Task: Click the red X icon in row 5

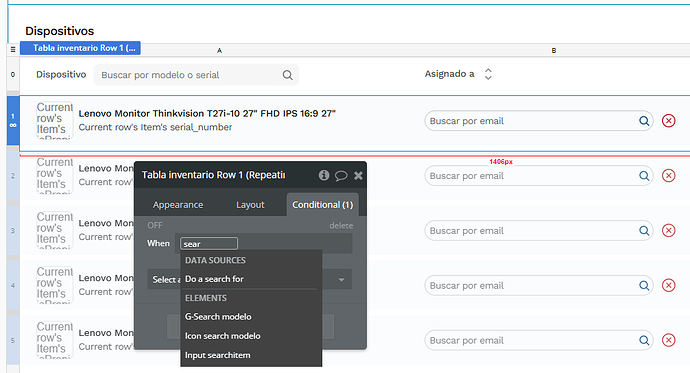Action: pos(668,340)
